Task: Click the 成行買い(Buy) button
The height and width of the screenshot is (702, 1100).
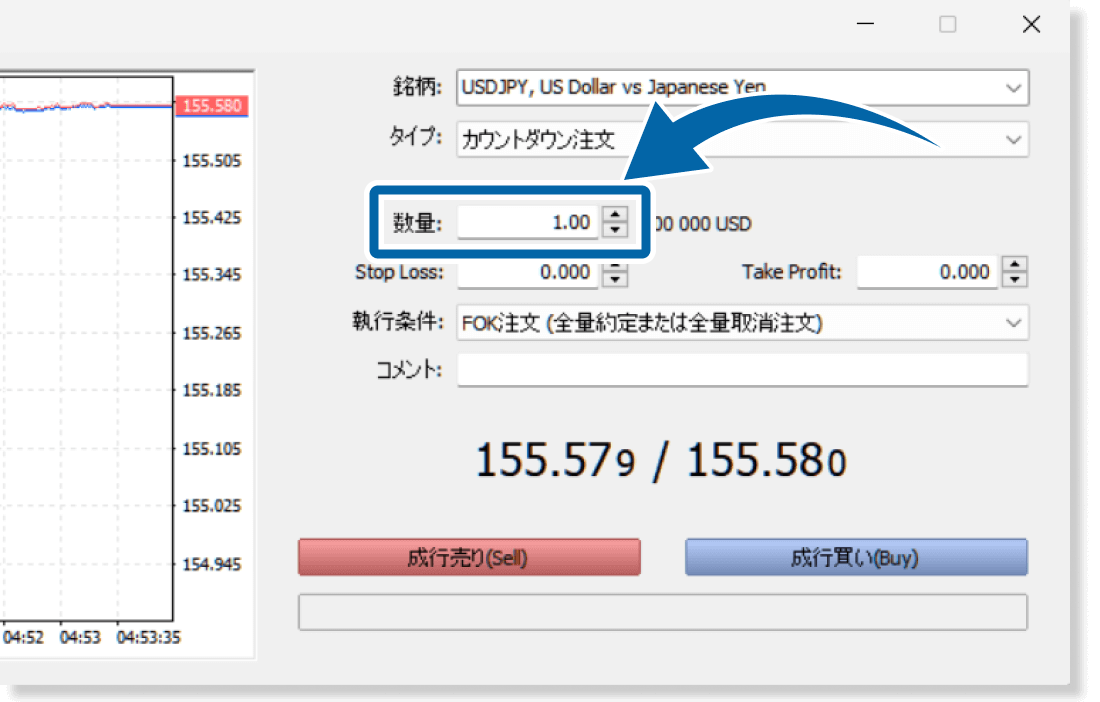Action: 857,558
